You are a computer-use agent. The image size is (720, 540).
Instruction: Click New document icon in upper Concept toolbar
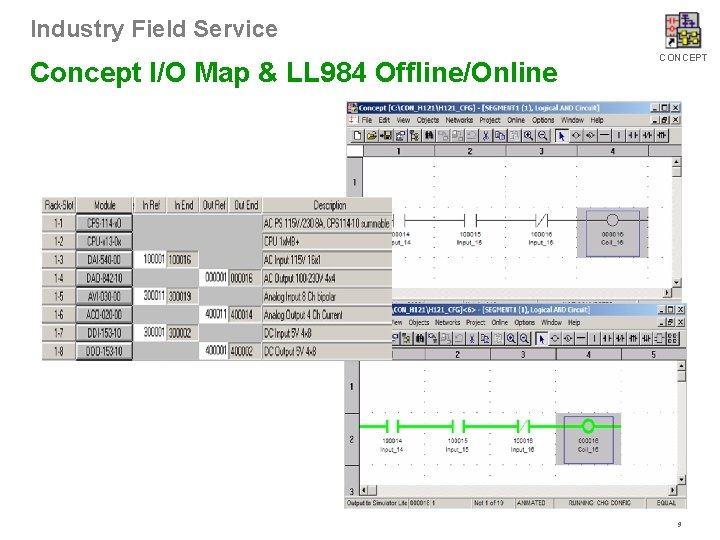click(x=357, y=135)
